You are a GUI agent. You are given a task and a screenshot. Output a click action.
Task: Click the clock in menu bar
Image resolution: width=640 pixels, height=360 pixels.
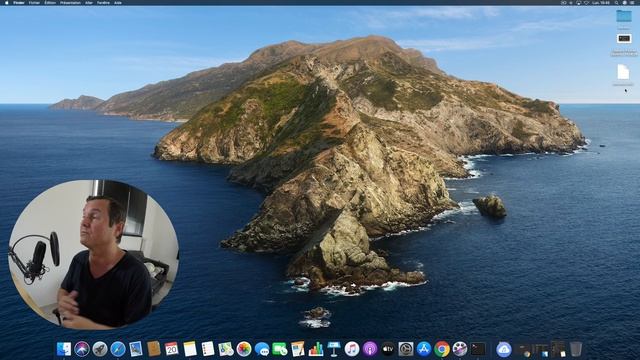click(x=602, y=2)
